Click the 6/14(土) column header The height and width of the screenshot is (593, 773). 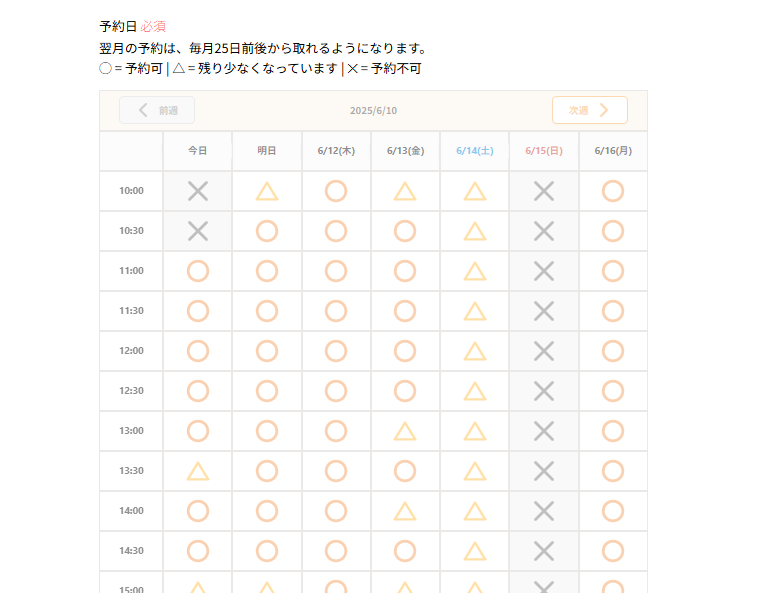pyautogui.click(x=475, y=151)
